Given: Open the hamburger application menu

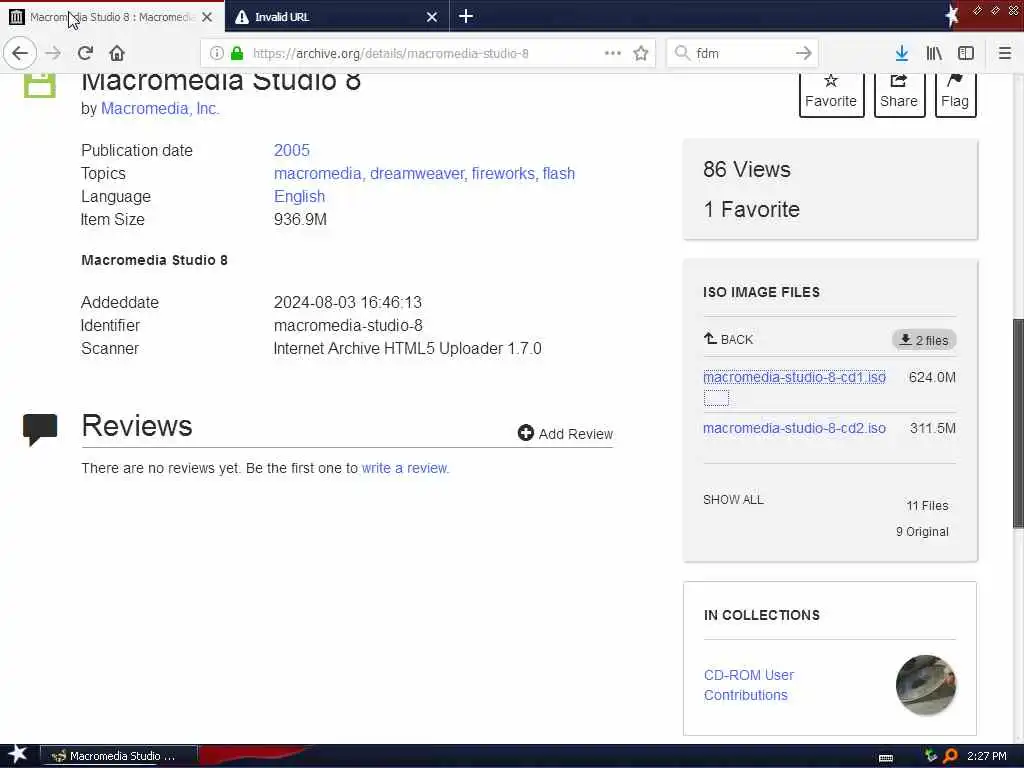Looking at the screenshot, I should [1005, 53].
